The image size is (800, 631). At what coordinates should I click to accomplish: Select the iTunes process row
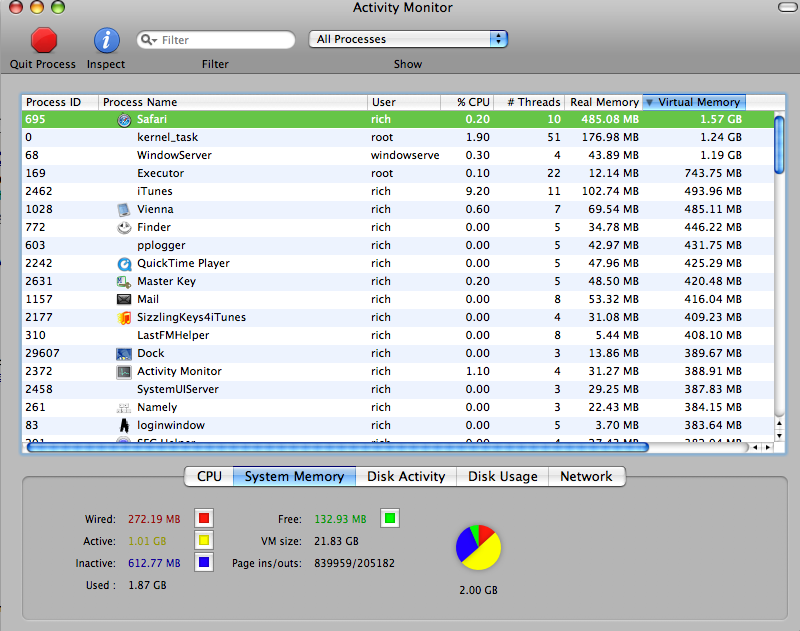click(x=398, y=191)
